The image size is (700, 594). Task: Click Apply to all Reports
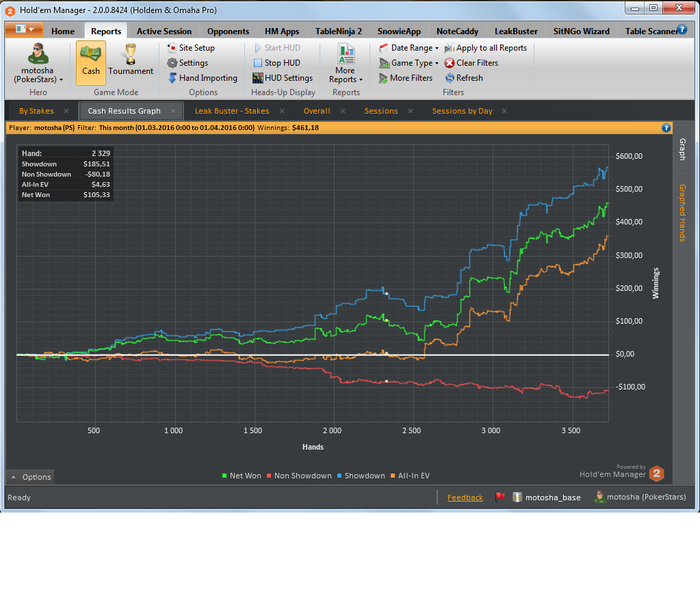pyautogui.click(x=486, y=48)
